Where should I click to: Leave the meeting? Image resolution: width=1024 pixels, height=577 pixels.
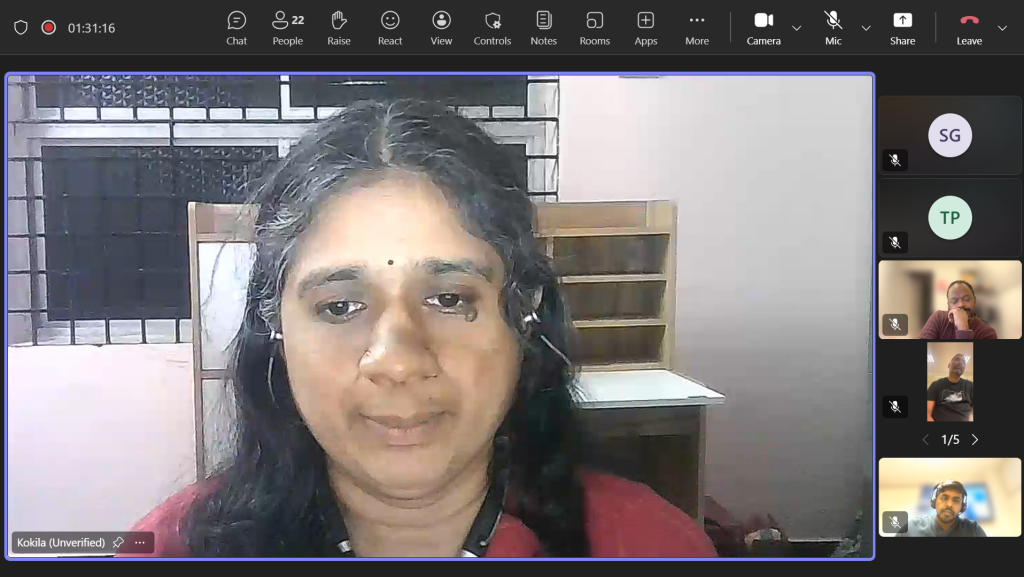tap(968, 28)
